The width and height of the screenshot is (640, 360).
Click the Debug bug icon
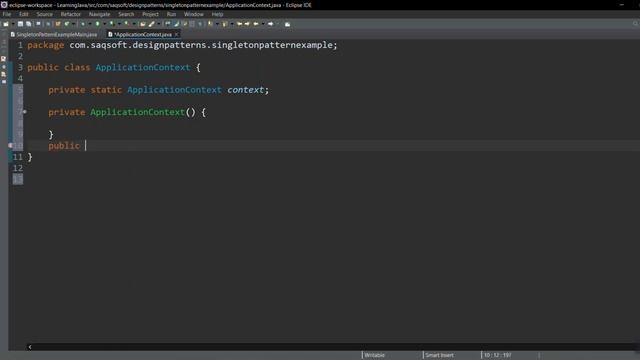pyautogui.click(x=83, y=24)
